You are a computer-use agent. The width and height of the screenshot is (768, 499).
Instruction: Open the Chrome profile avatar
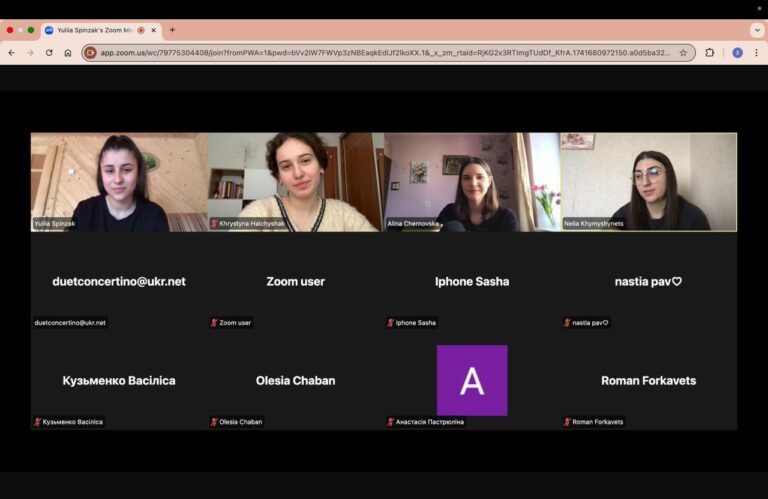737,52
